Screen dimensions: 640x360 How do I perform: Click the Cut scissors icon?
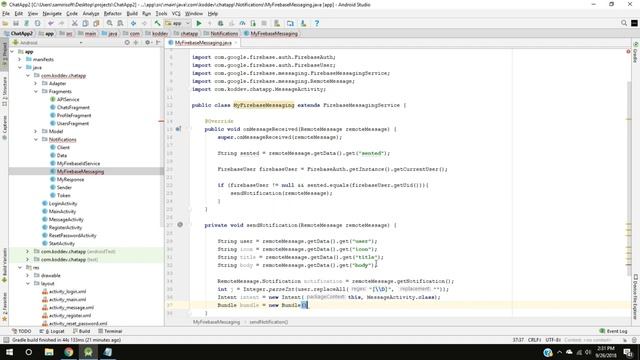(x=75, y=23)
